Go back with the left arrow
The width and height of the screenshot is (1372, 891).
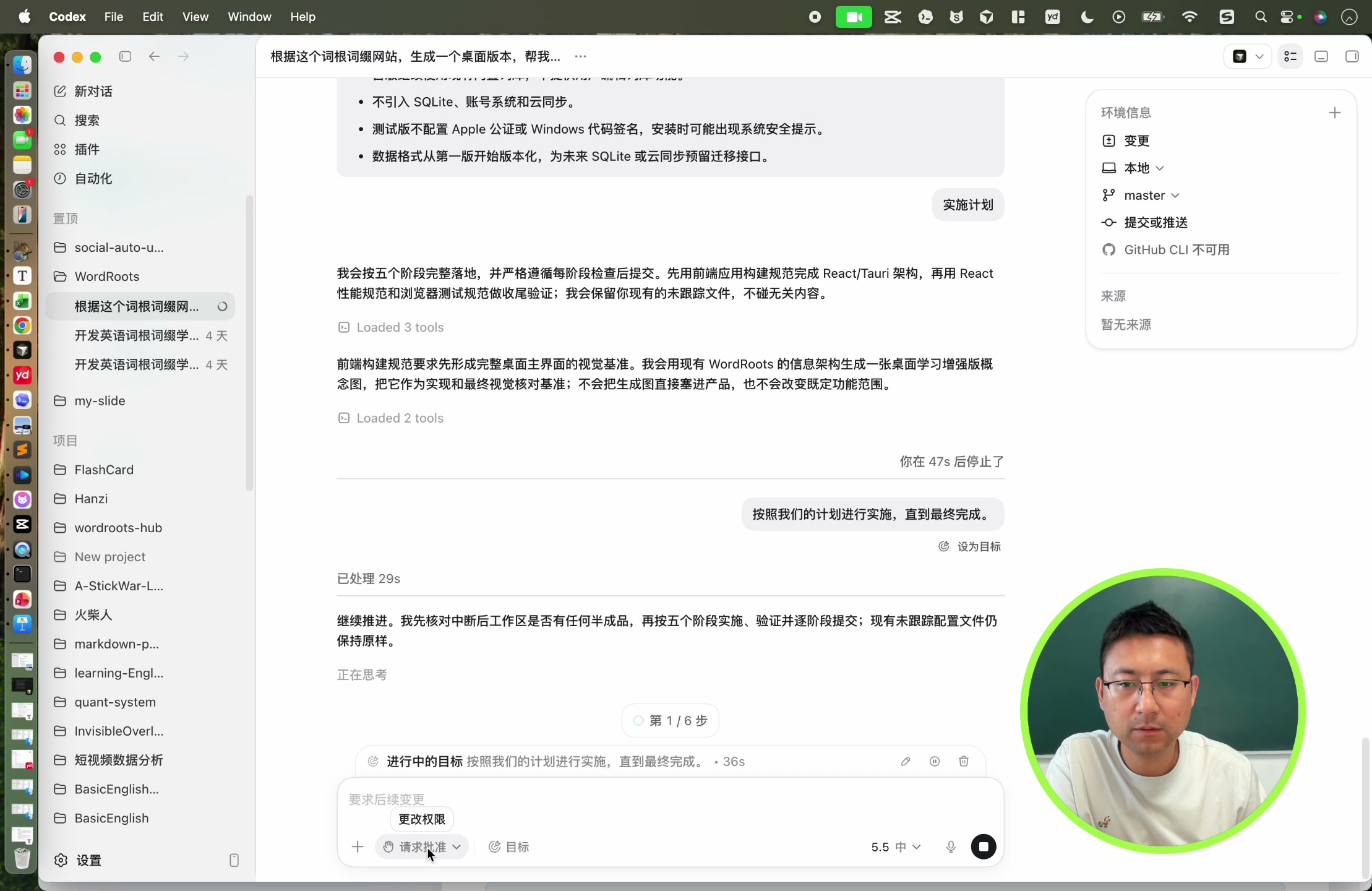click(155, 56)
